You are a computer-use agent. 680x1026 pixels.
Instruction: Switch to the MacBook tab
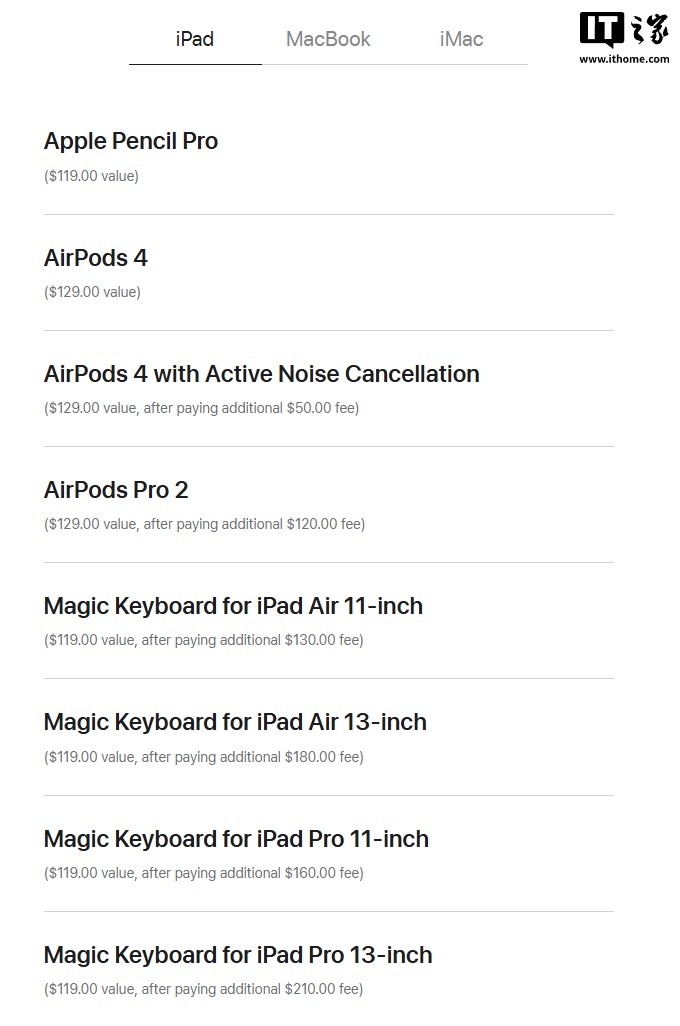tap(328, 39)
